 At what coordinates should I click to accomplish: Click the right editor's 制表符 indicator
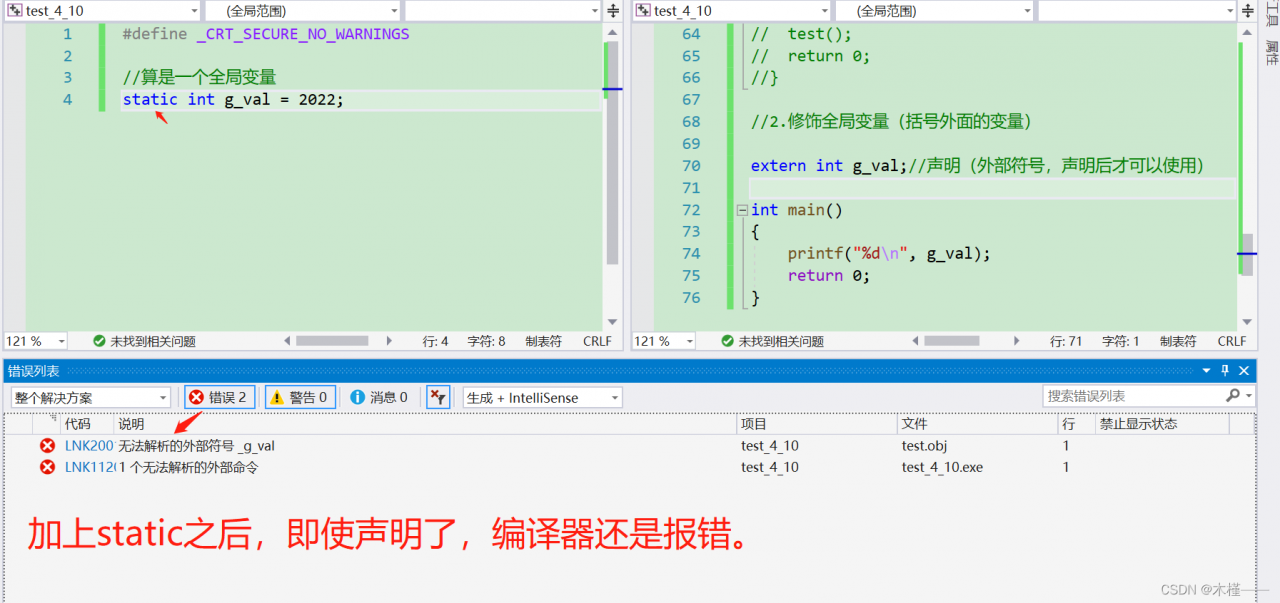point(1178,341)
